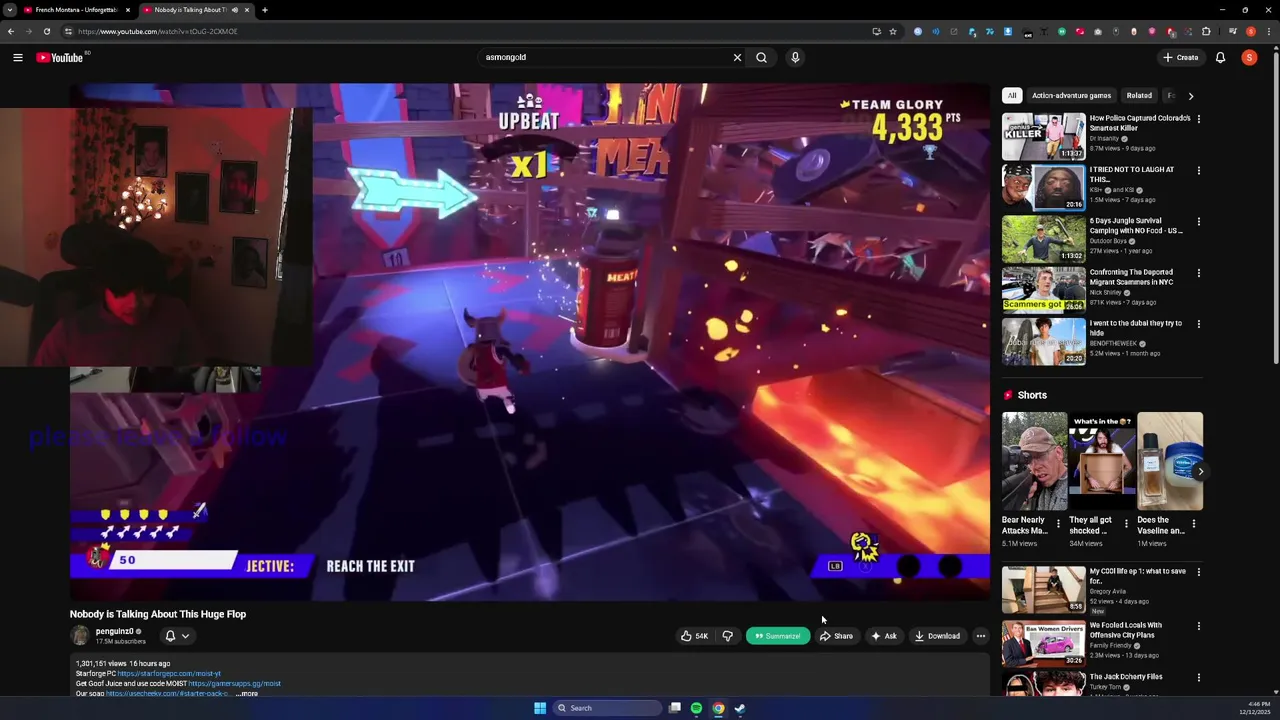Screen dimensions: 1280x720
Task: Reload the page in Chrome
Action: 46,31
